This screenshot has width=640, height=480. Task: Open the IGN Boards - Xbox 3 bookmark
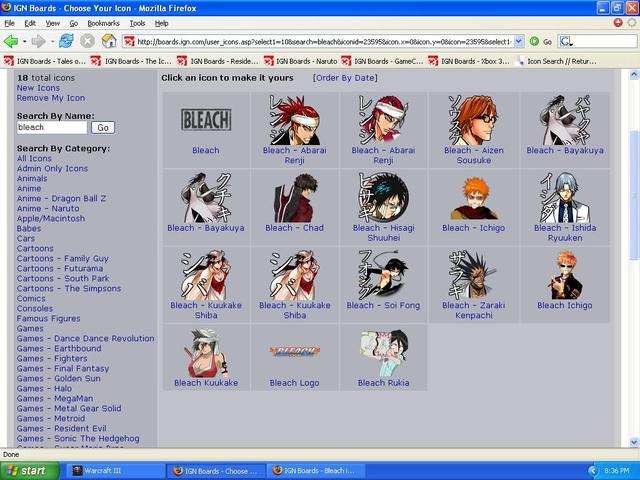[x=469, y=61]
